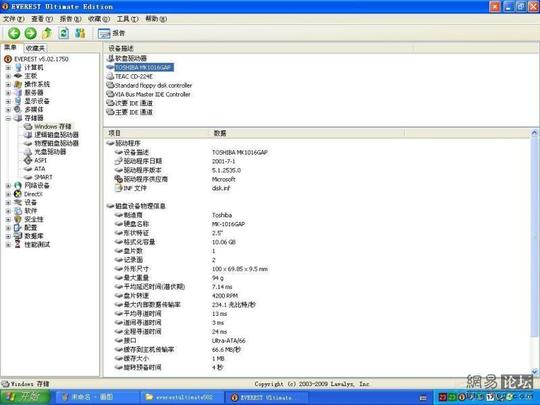Go up one level with the Up arrow icon

pos(47,33)
